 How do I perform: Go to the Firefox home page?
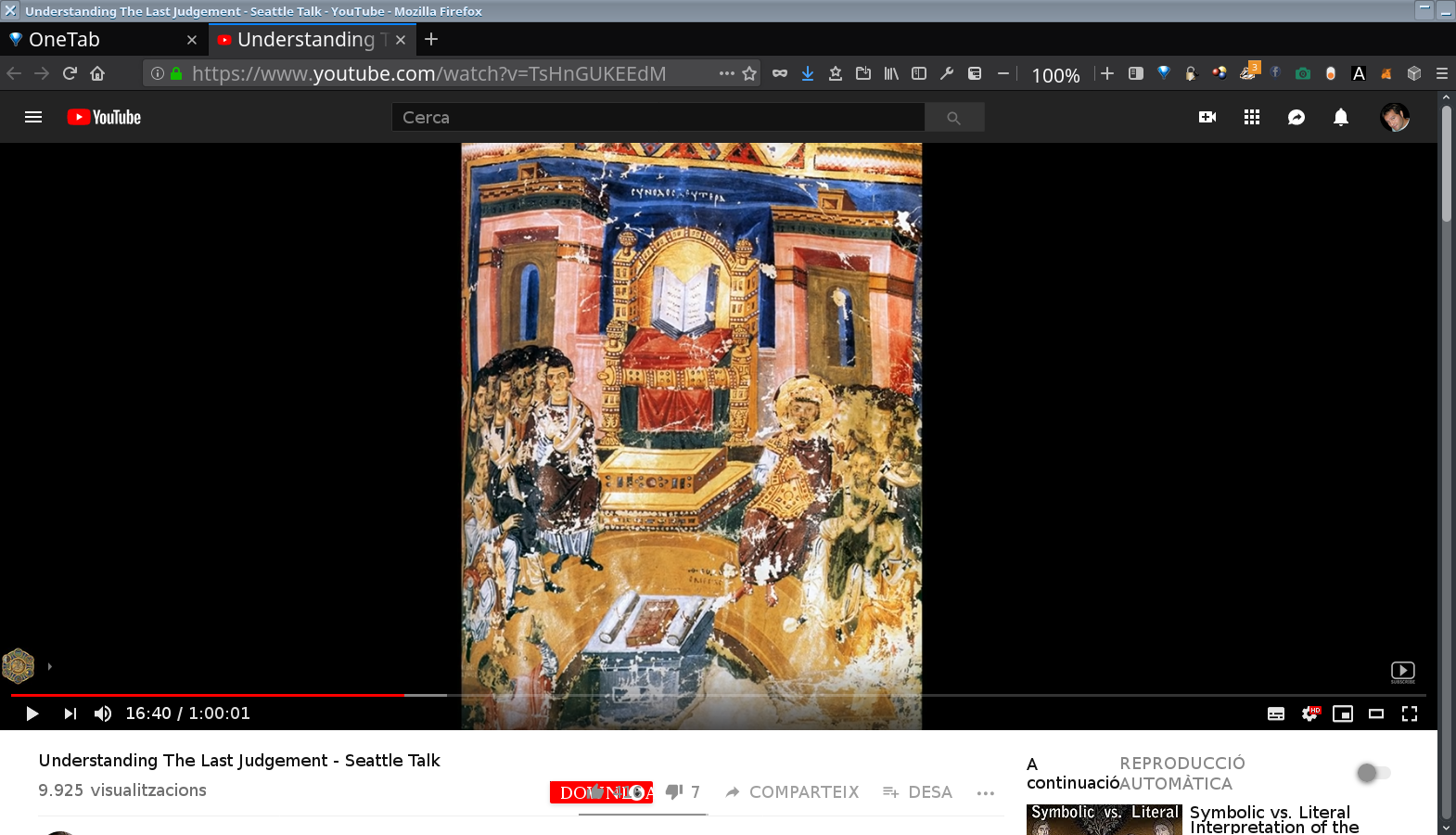[97, 73]
